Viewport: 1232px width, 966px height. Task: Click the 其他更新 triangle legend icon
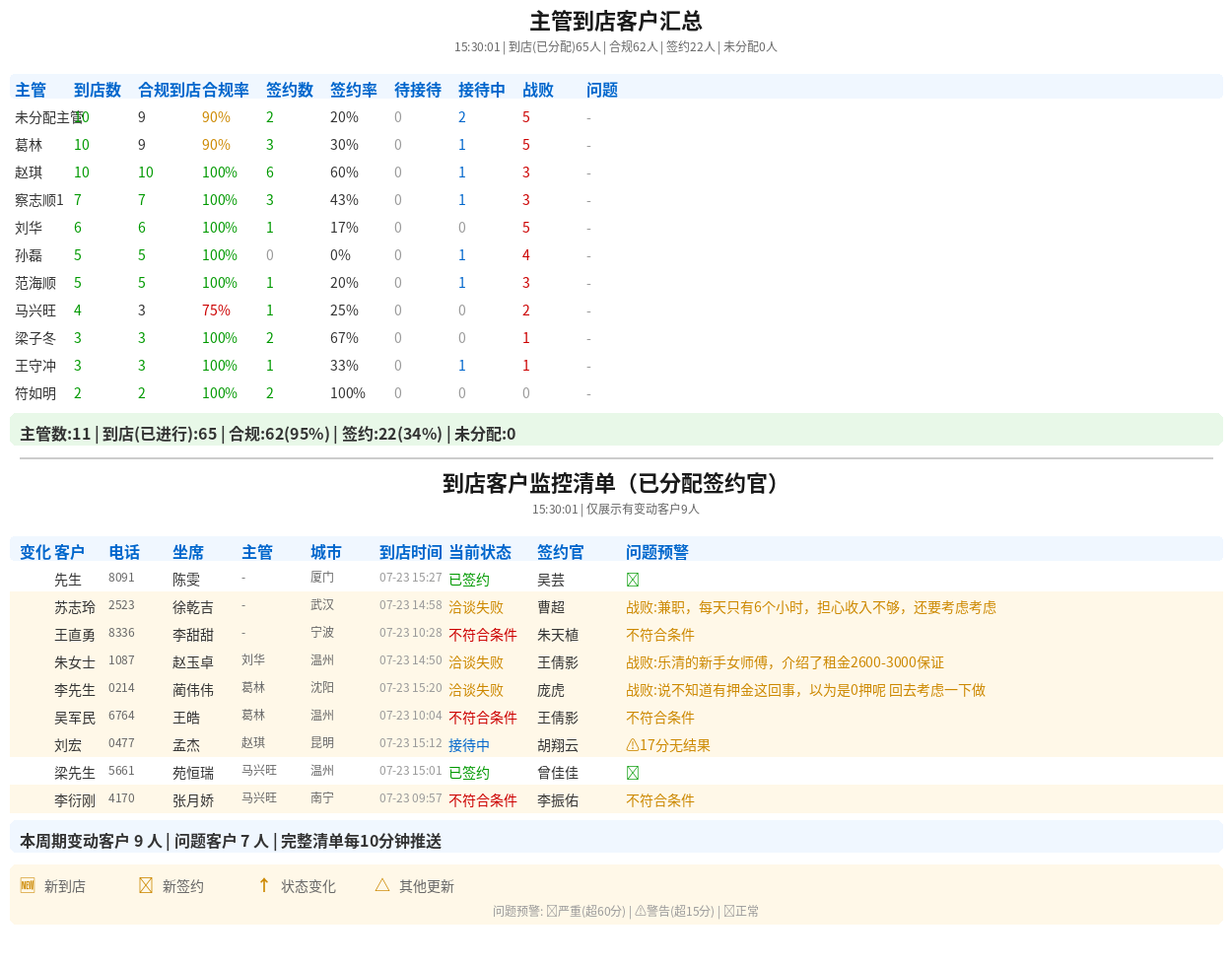382,885
